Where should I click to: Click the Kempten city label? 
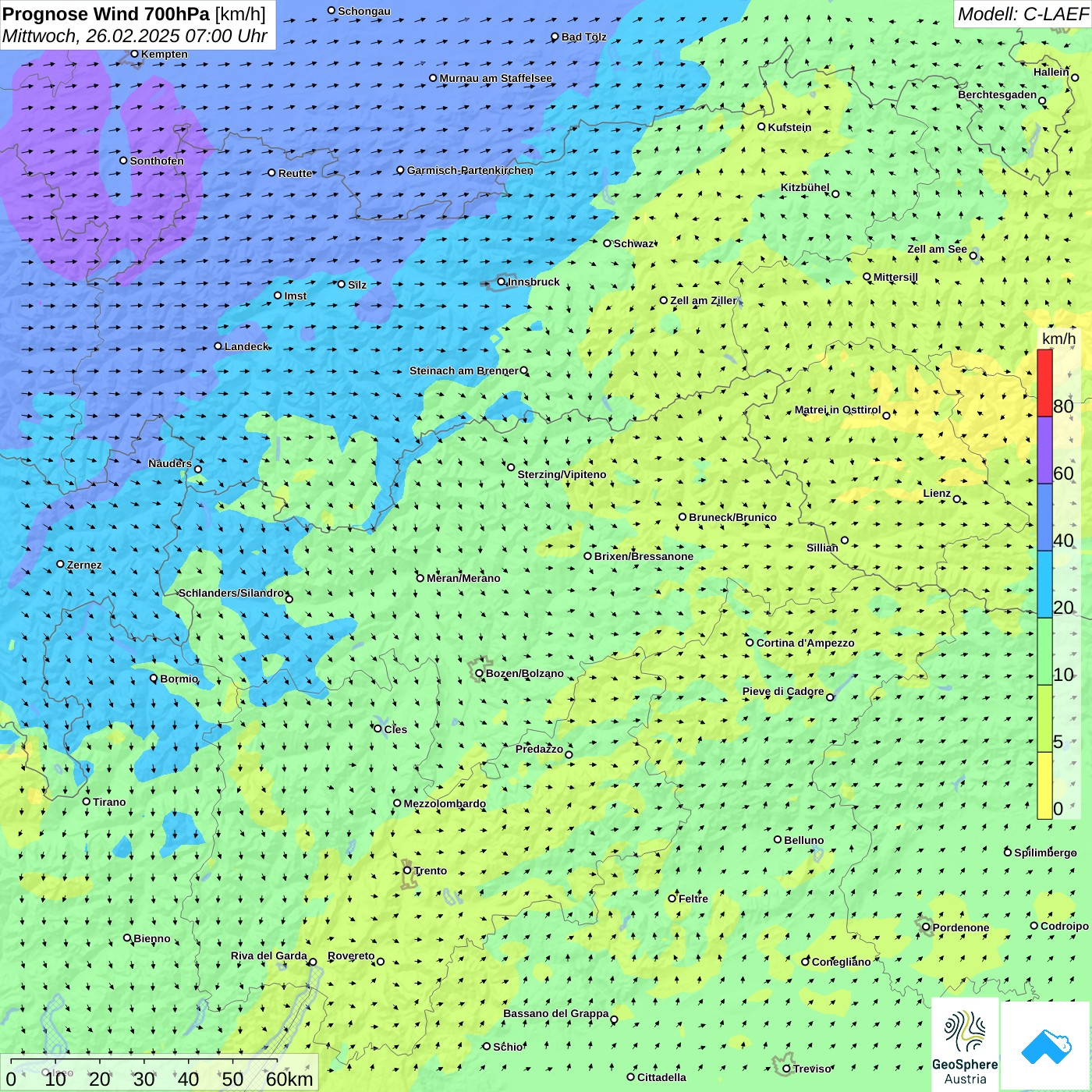(x=165, y=54)
